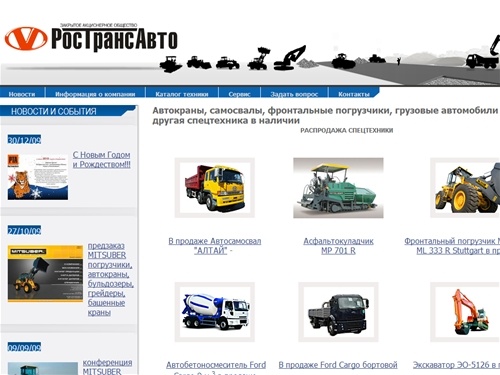
Task: Click the 27/10/09 news date
Action: [24, 231]
